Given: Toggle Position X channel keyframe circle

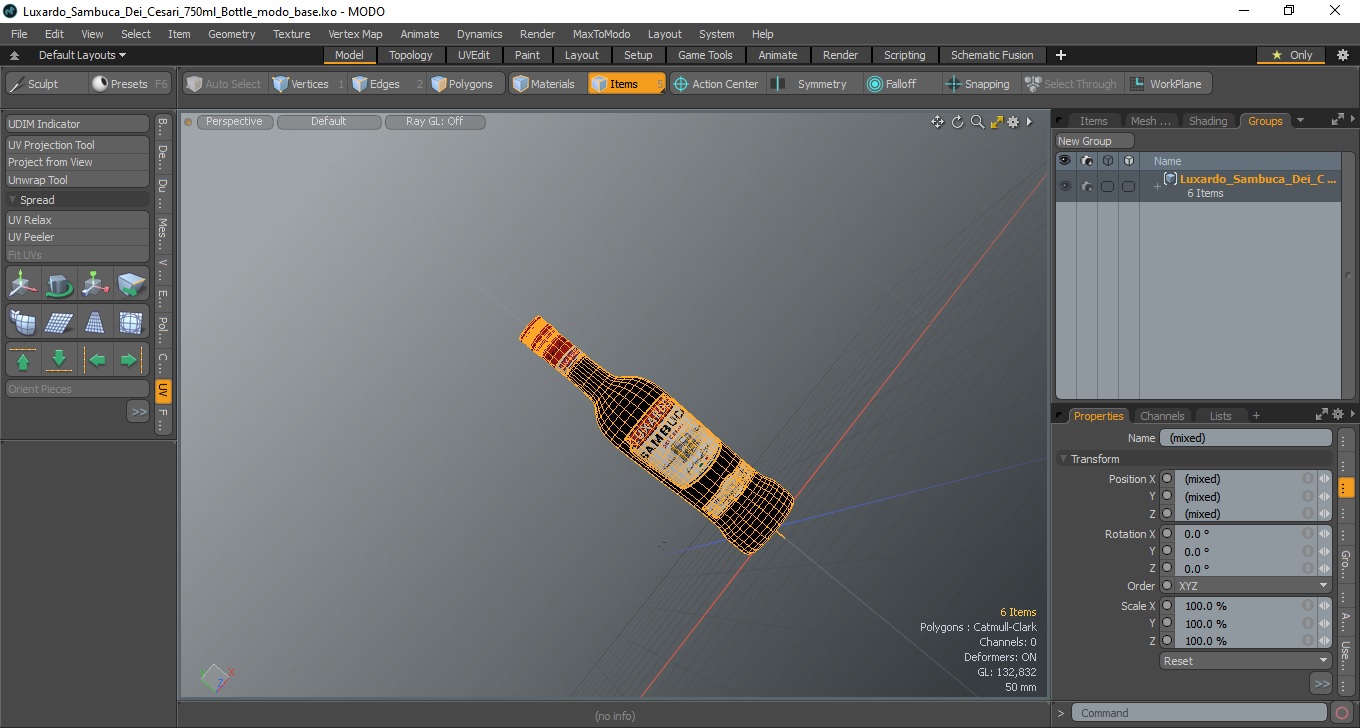Looking at the screenshot, I should tap(1166, 479).
